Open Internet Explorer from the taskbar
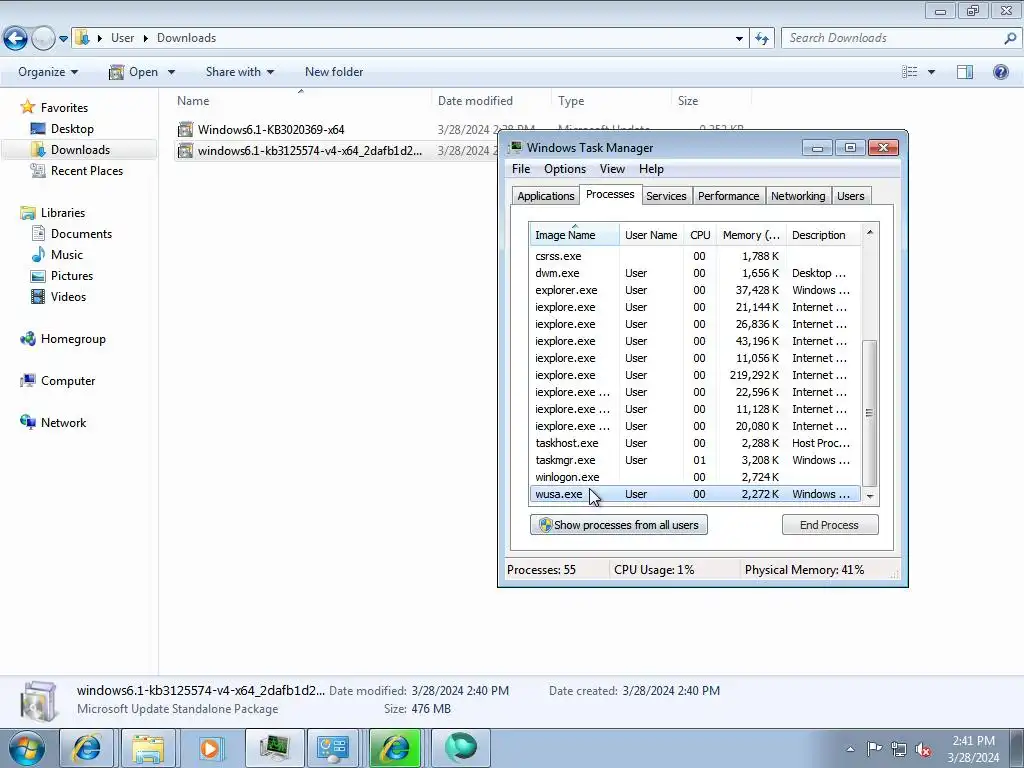 (86, 748)
